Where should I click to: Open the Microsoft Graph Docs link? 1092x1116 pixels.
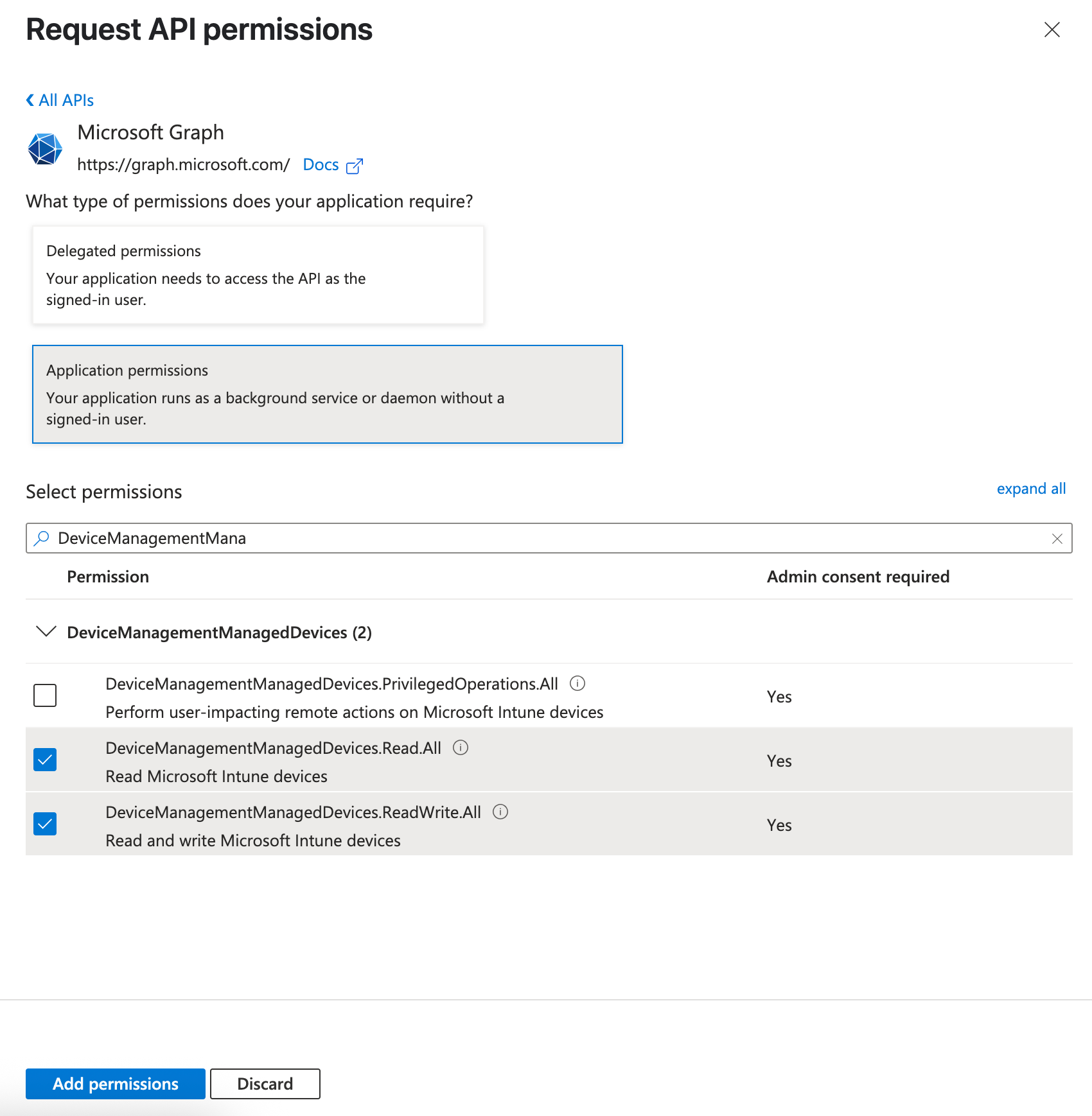[321, 165]
